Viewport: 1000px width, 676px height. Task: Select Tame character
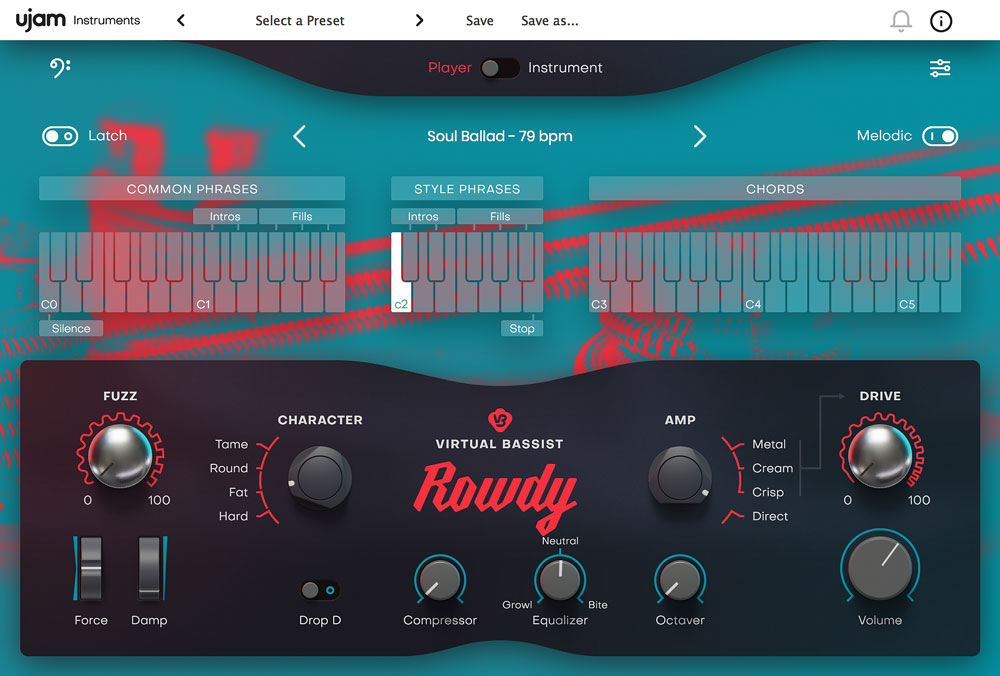232,444
